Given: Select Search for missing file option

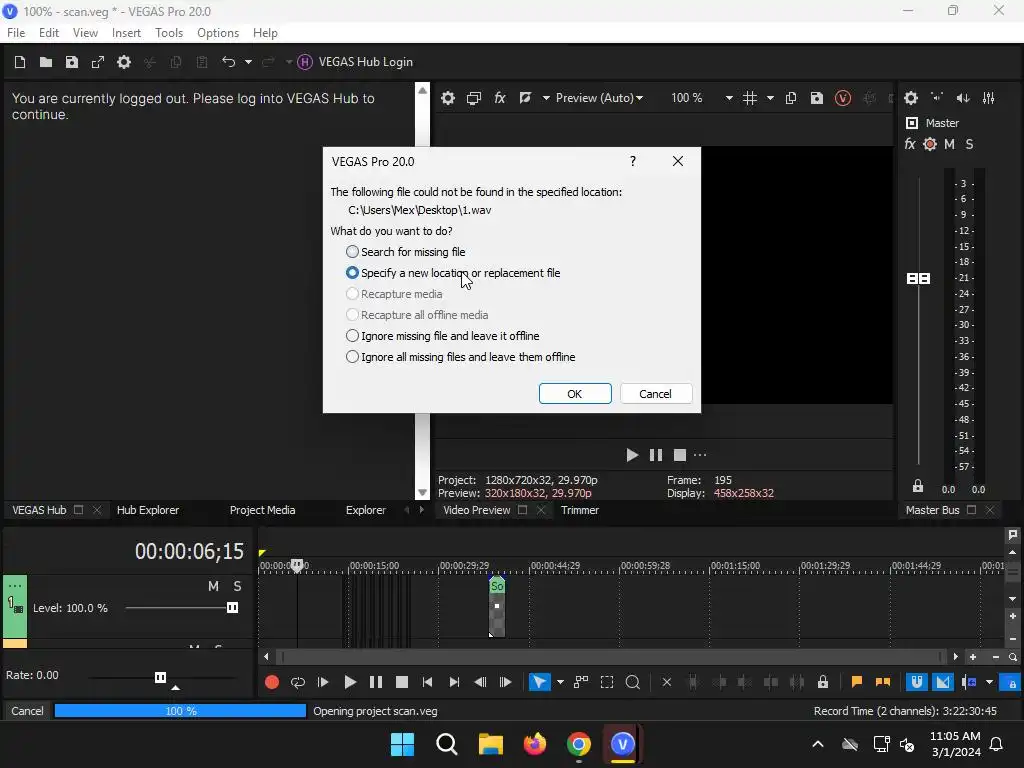Looking at the screenshot, I should coord(406,252).
